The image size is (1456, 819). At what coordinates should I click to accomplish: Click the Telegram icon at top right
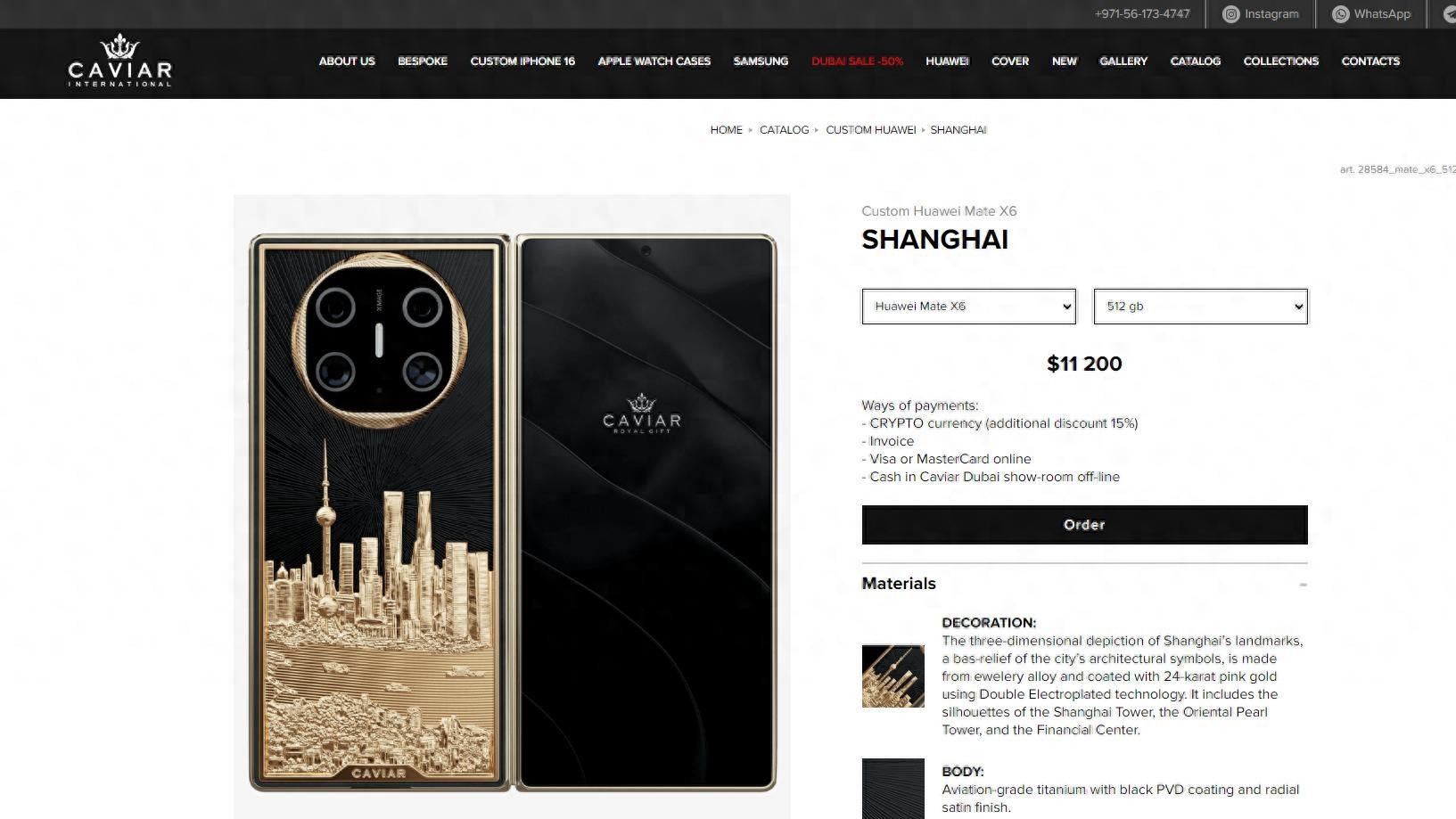[1450, 14]
